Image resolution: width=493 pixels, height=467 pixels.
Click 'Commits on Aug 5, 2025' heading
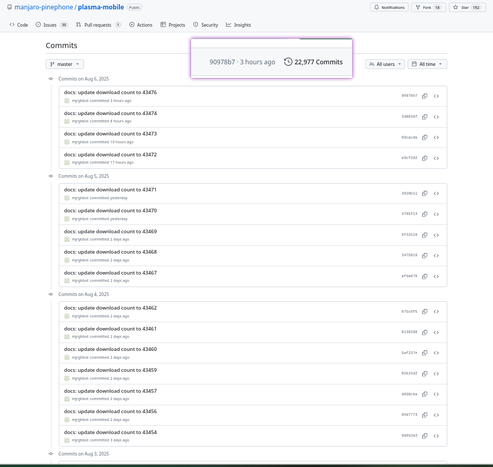point(84,176)
